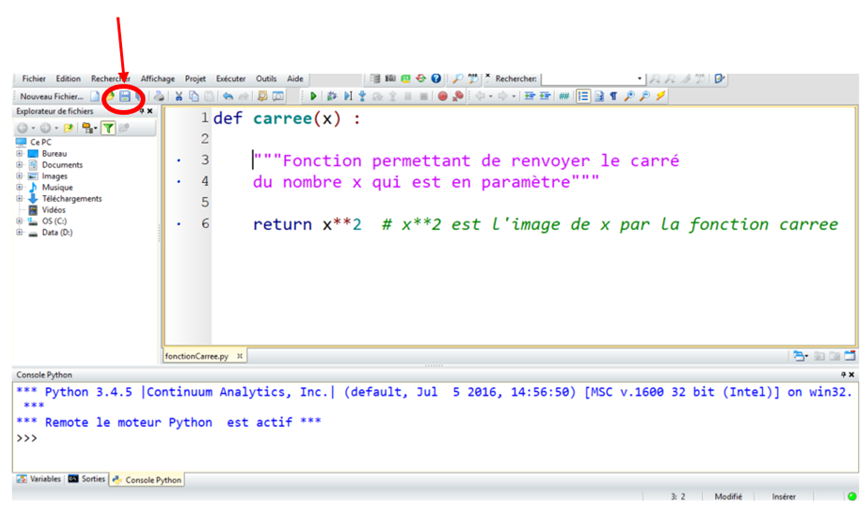Close the Explorateur de fichiers panel
Image resolution: width=868 pixels, height=516 pixels.
coord(150,112)
